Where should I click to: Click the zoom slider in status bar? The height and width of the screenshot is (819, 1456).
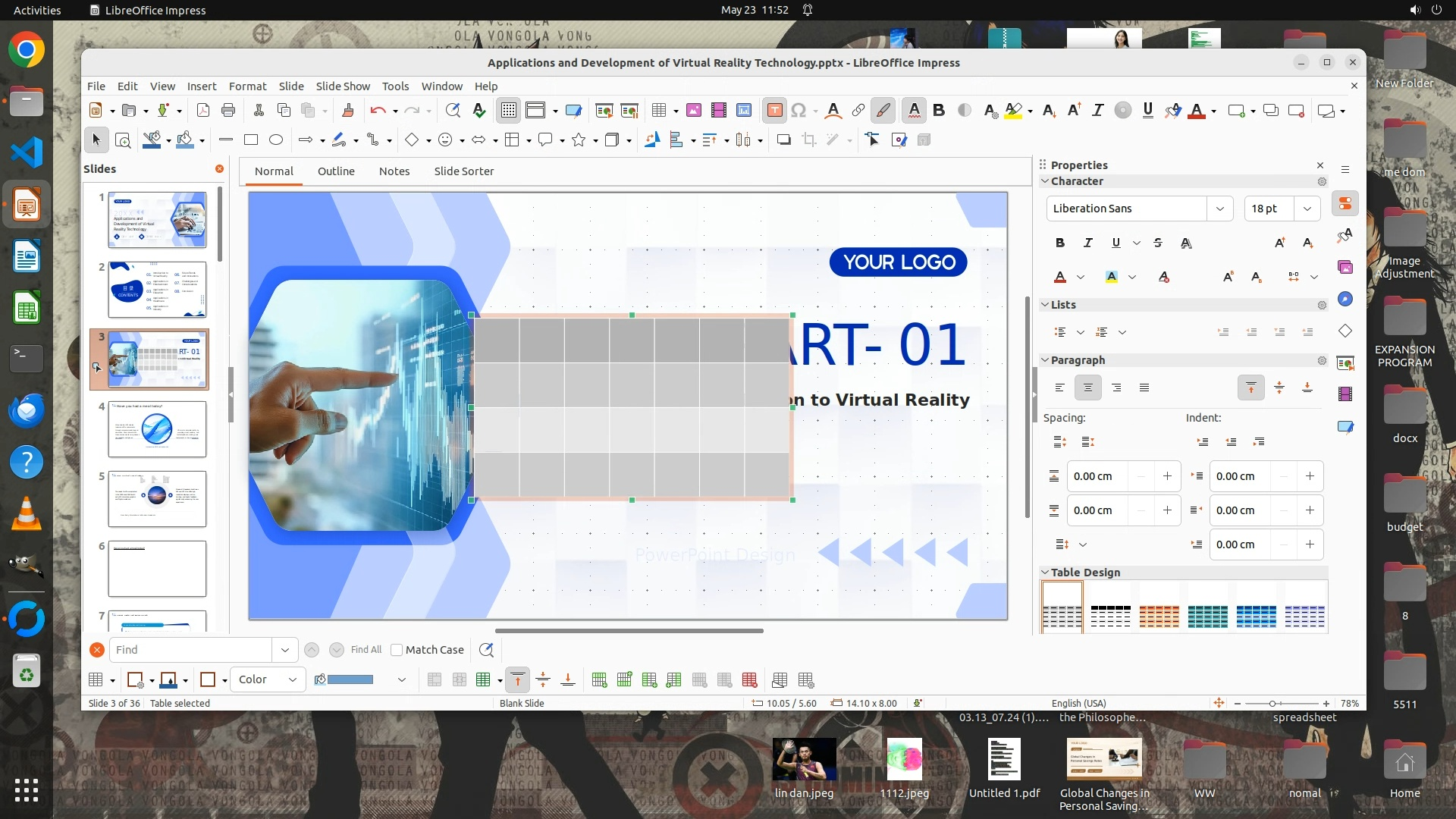(1272, 704)
